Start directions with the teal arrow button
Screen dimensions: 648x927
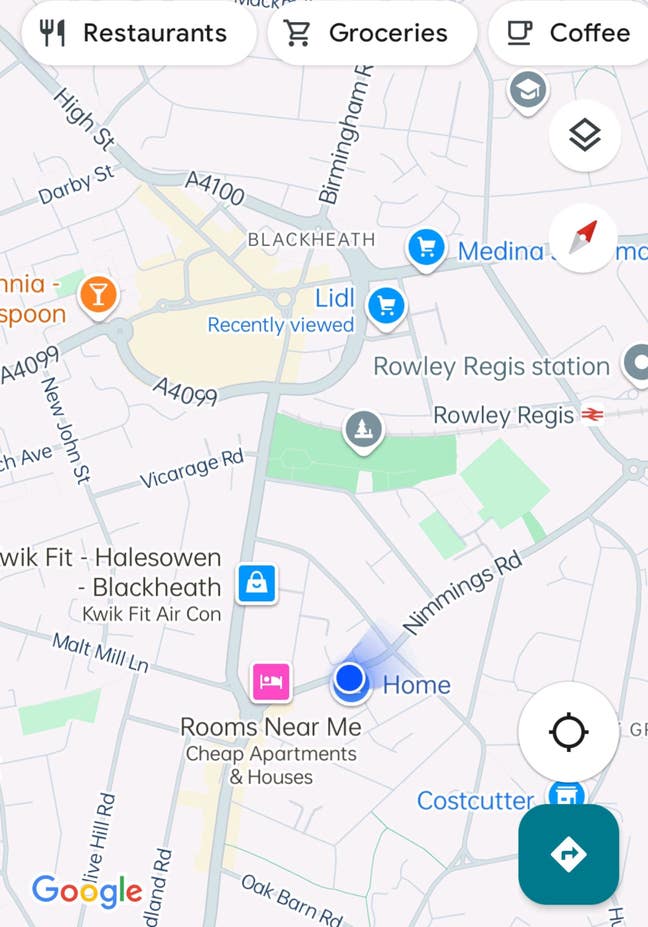click(x=568, y=854)
